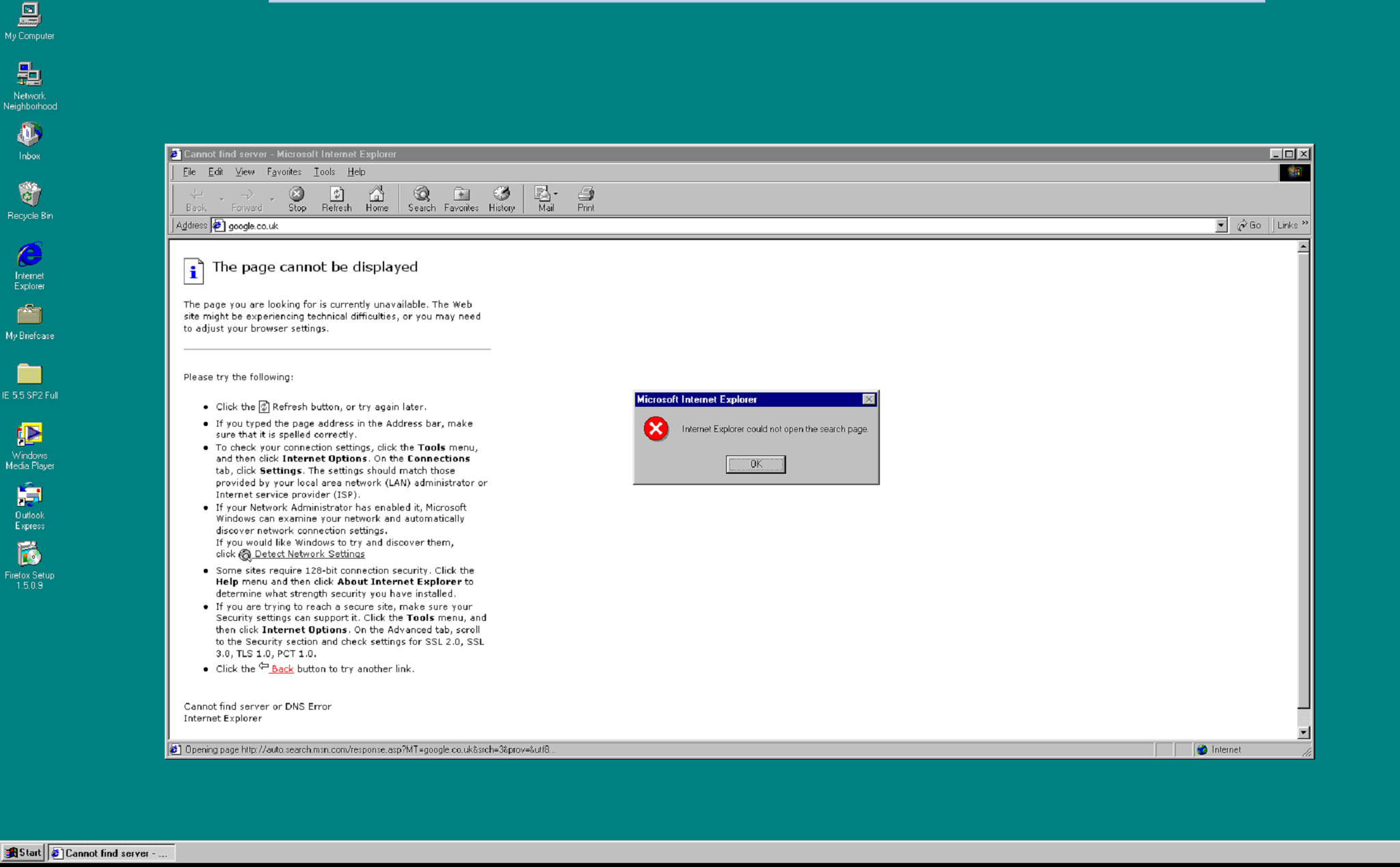Go to the Home page icon
This screenshot has height=867, width=1400.
coord(377,199)
